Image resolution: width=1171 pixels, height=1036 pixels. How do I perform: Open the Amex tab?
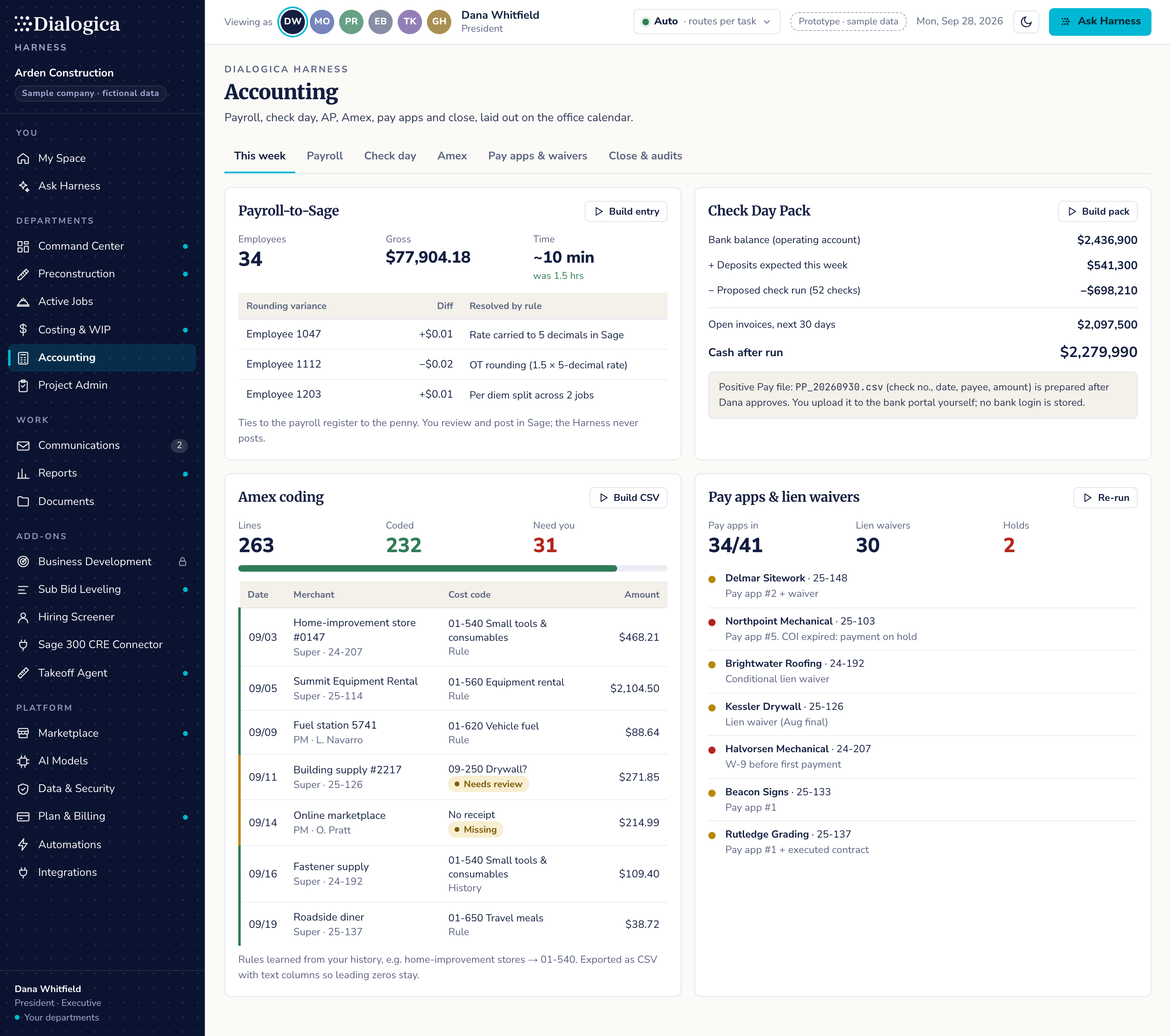(x=452, y=156)
